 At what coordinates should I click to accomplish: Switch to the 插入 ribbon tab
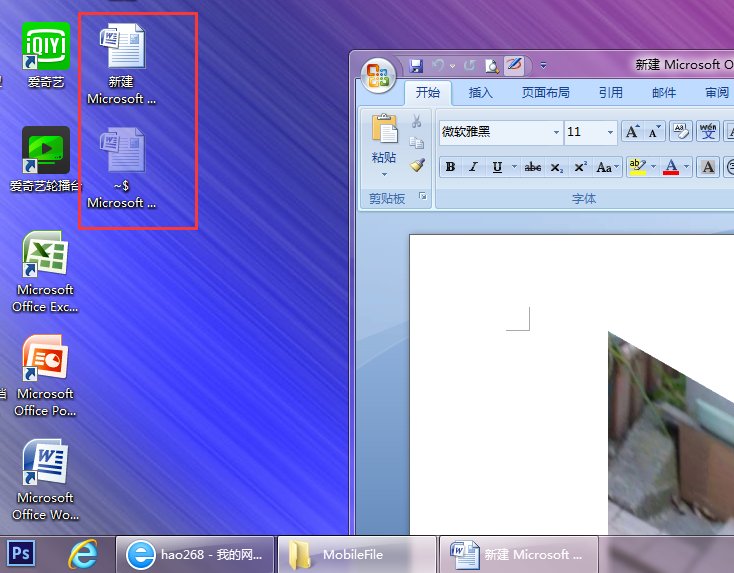480,93
